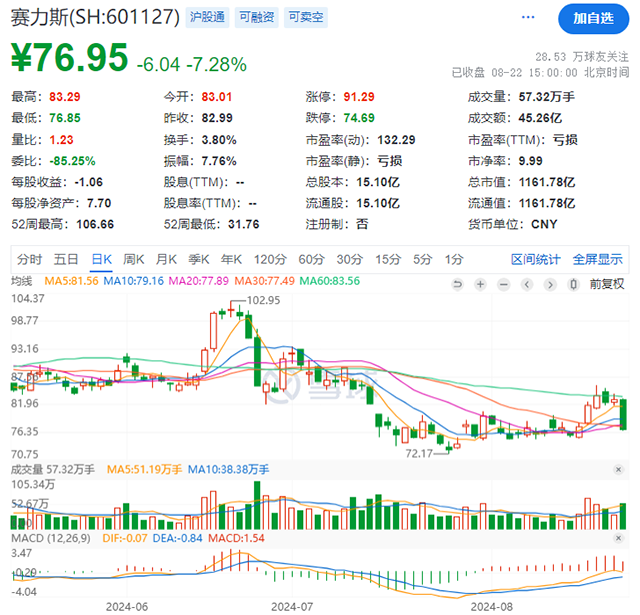
Task: Click the 涨停 value 91.29
Action: tap(358, 97)
